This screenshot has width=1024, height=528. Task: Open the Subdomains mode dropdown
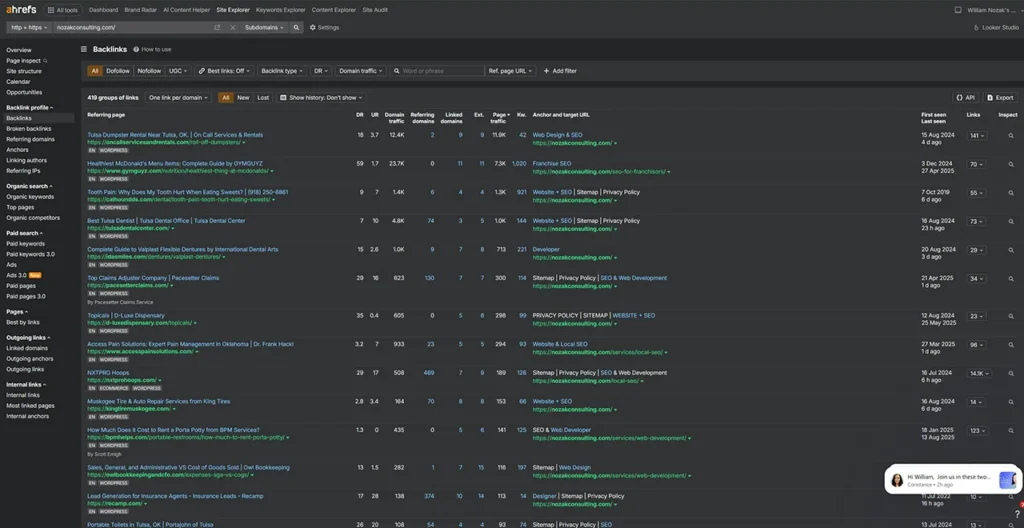tap(264, 27)
